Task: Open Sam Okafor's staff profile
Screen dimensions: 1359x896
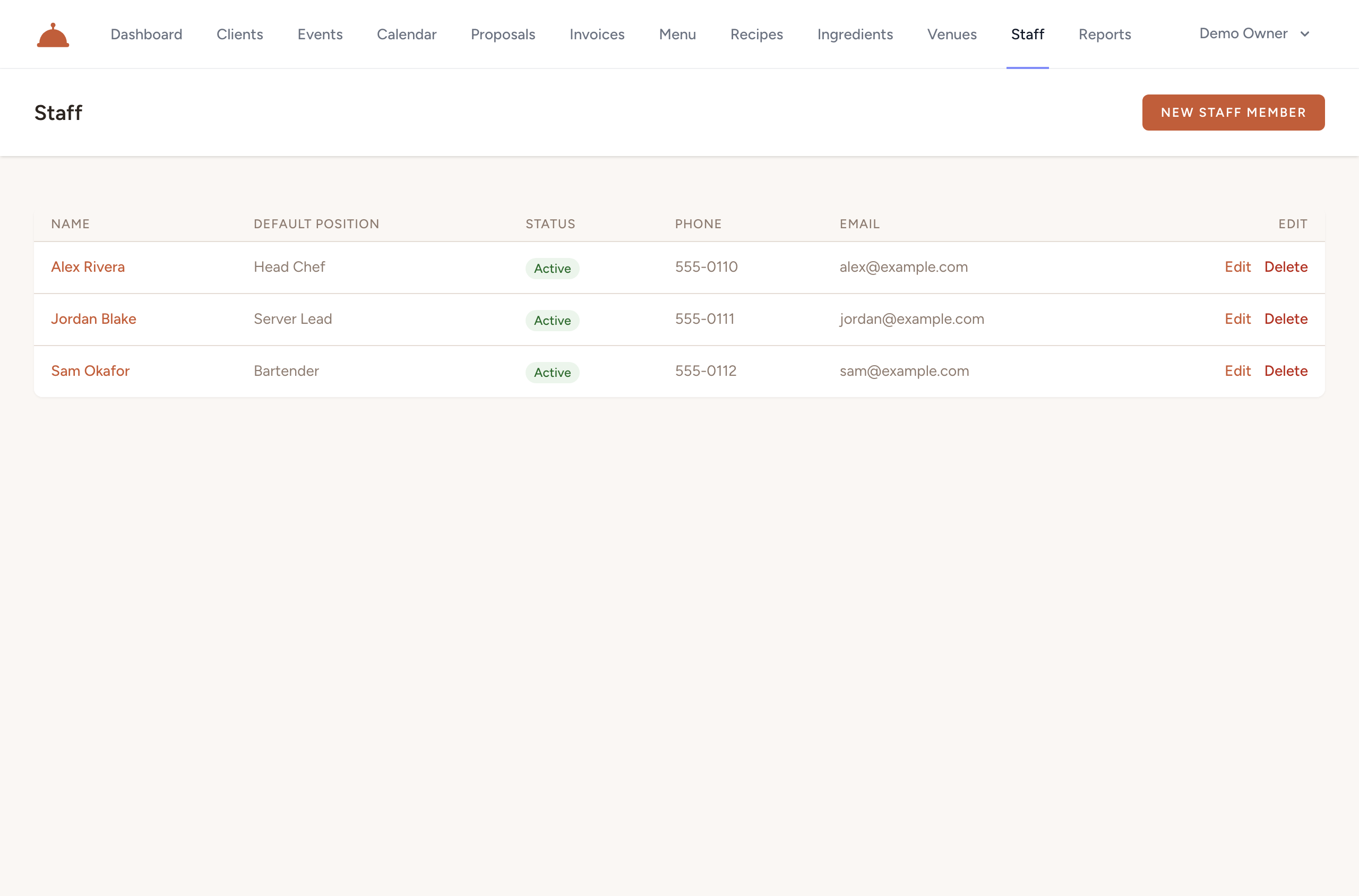Action: pyautogui.click(x=90, y=371)
